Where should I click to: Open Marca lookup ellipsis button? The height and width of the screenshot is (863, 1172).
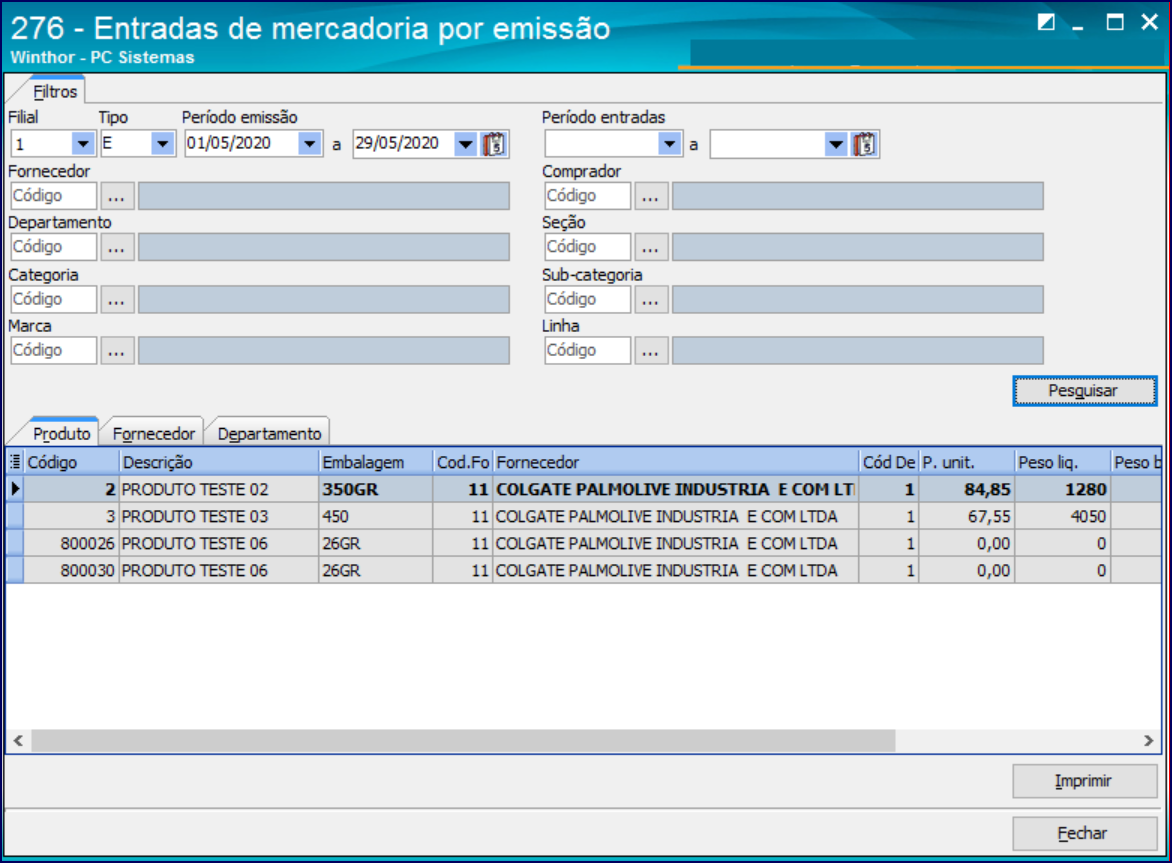117,350
